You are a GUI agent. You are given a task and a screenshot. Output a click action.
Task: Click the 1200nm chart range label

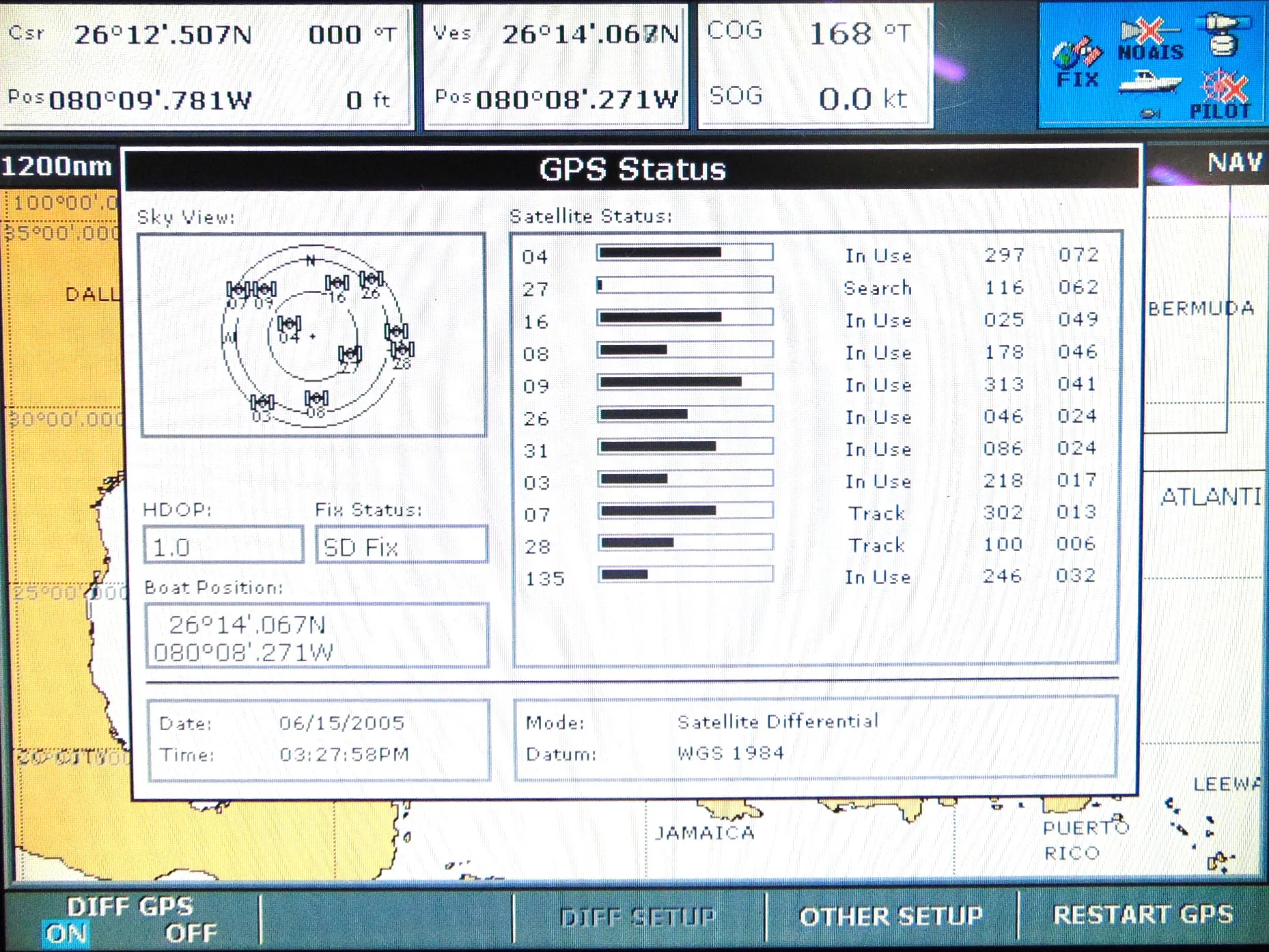pyautogui.click(x=57, y=166)
